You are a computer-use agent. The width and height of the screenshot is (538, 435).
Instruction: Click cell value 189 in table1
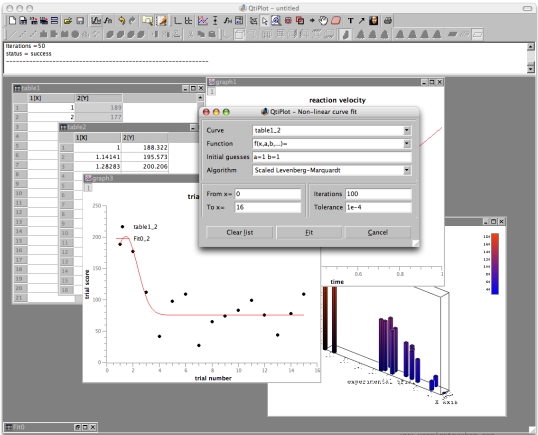98,107
